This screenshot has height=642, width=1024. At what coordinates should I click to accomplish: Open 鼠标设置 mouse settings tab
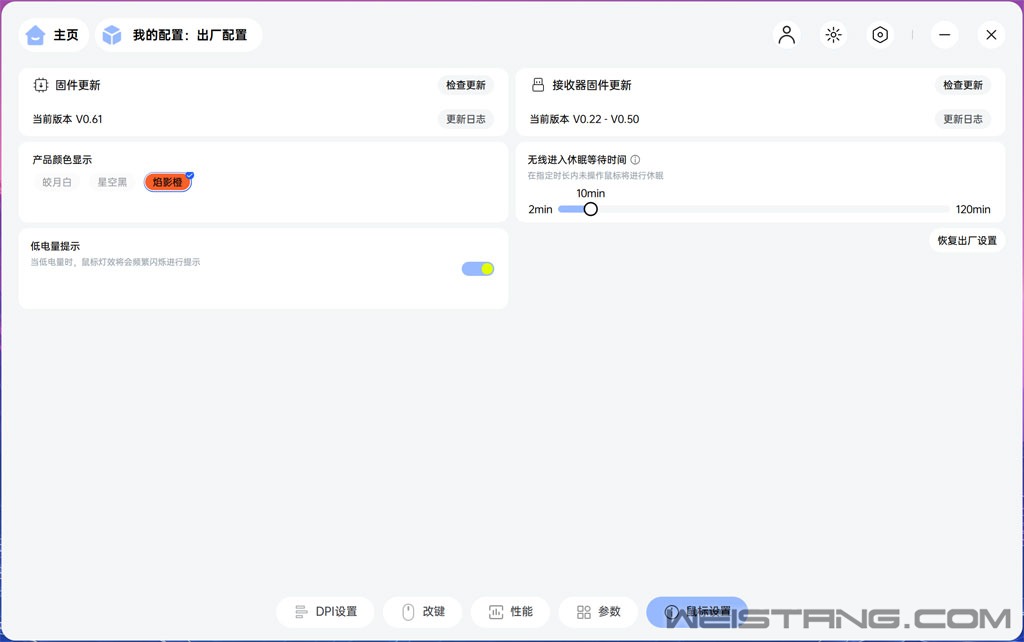pos(697,612)
